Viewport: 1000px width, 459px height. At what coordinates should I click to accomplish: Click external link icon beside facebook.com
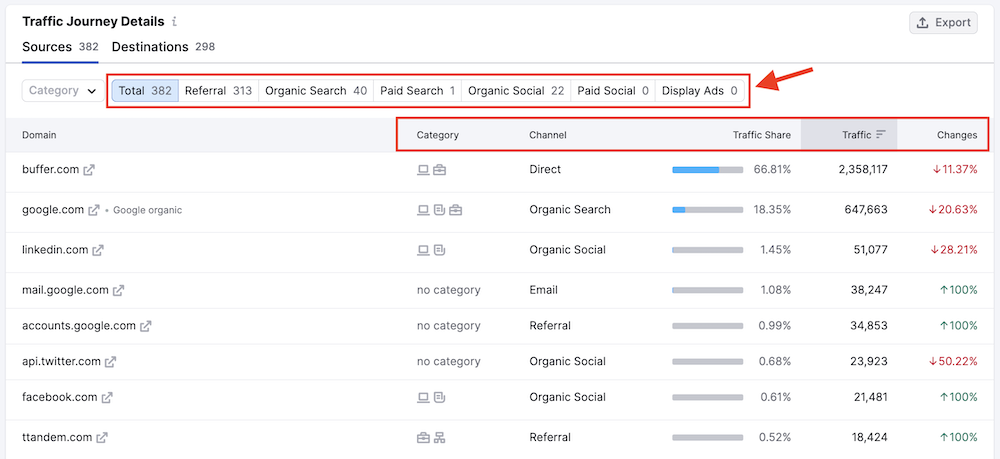tap(107, 398)
